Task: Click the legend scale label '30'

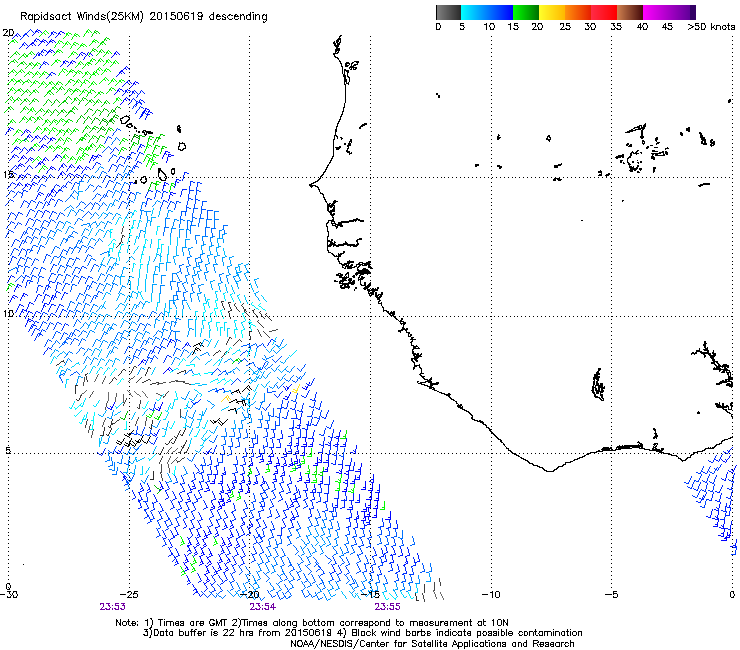Action: pos(590,27)
